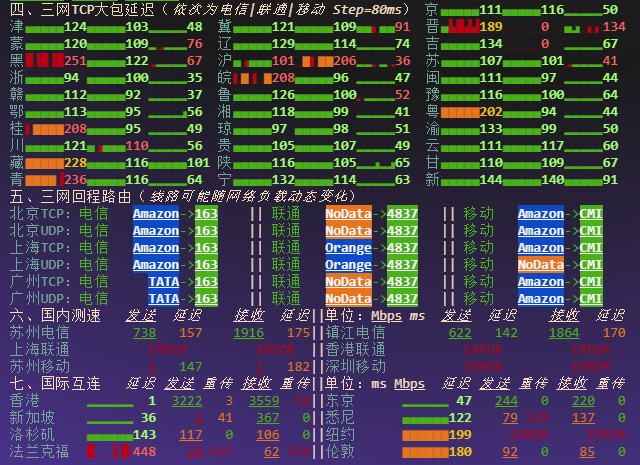The width and height of the screenshot is (640, 465).
Task: Click CMI in the 北京TCP 移动 route
Action: [591, 214]
